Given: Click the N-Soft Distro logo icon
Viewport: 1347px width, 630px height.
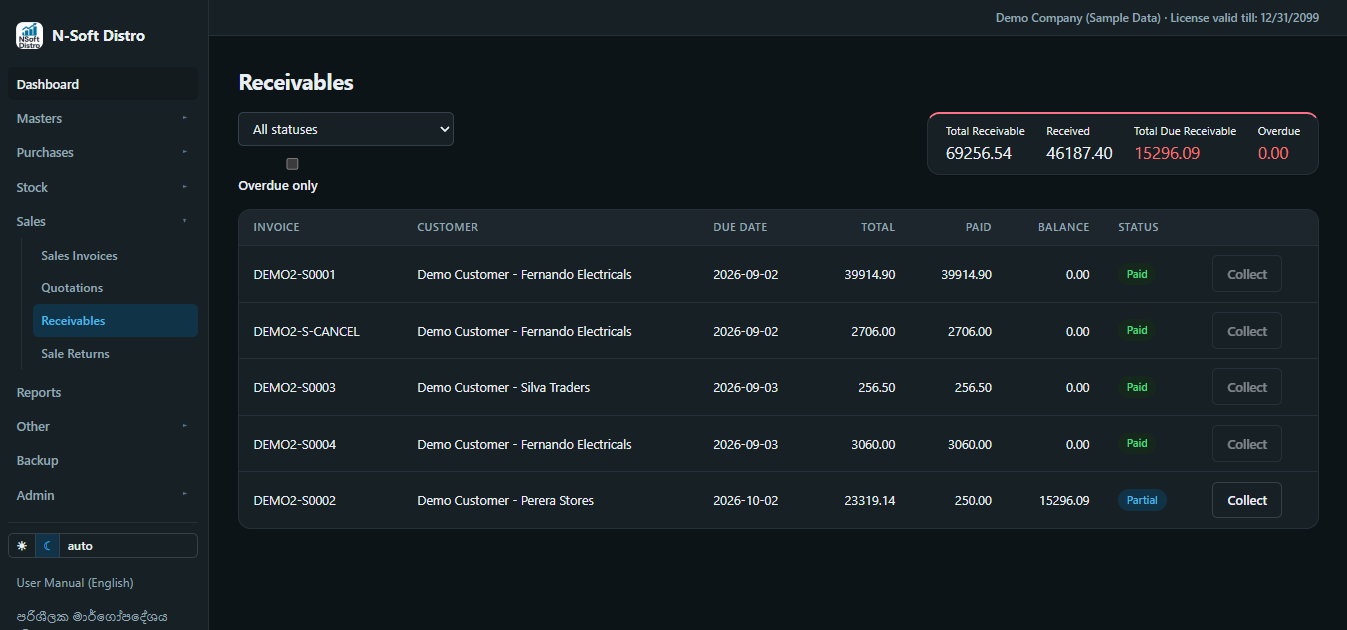Looking at the screenshot, I should pos(29,35).
